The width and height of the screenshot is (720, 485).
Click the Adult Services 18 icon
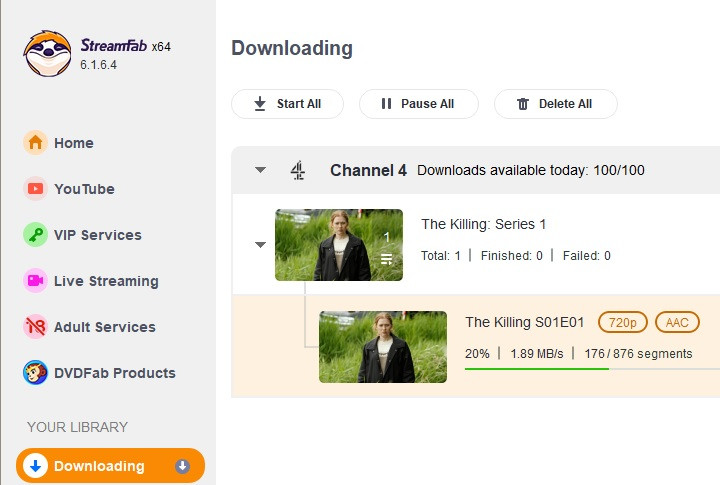coord(35,327)
